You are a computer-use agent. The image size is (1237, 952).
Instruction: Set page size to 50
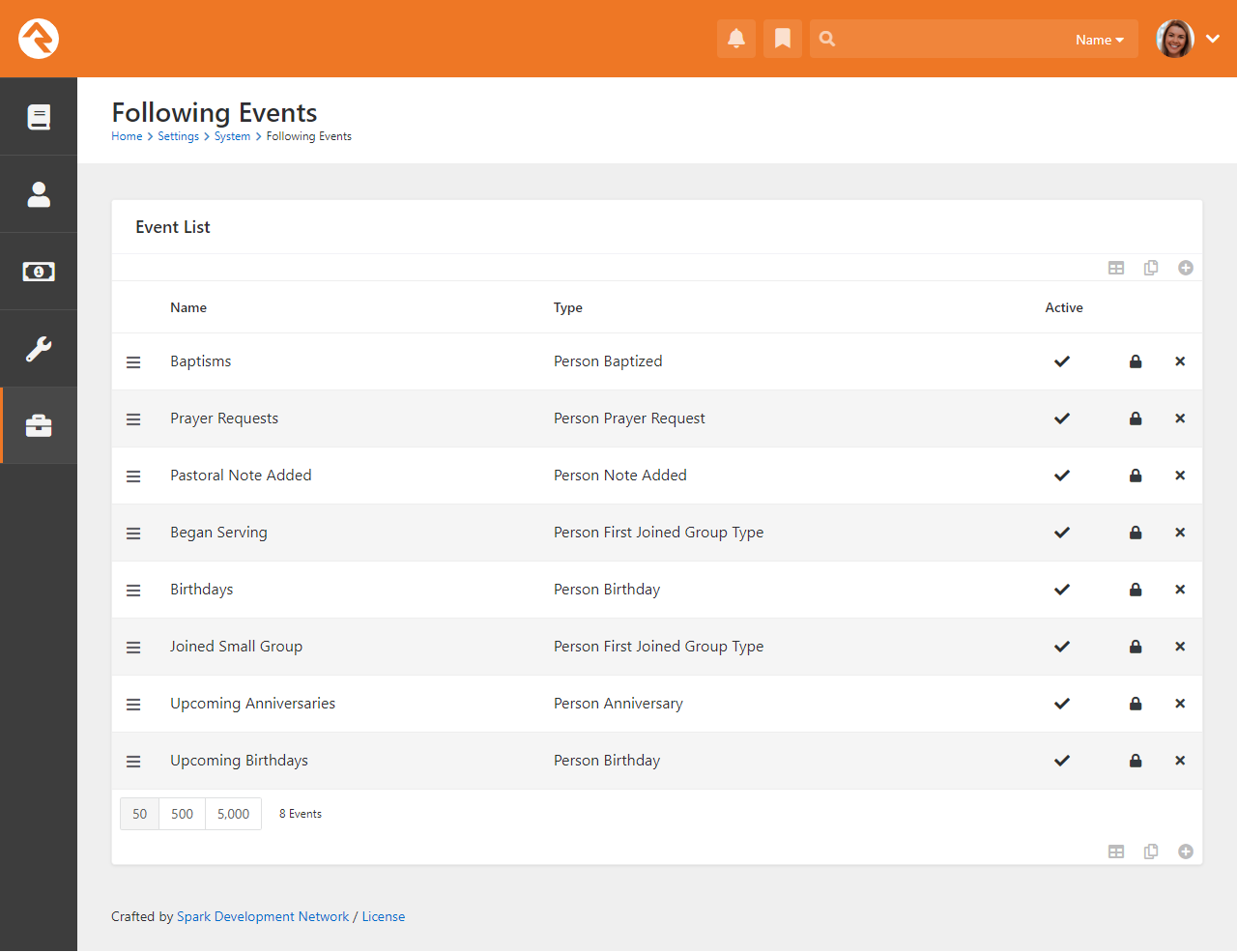[140, 814]
